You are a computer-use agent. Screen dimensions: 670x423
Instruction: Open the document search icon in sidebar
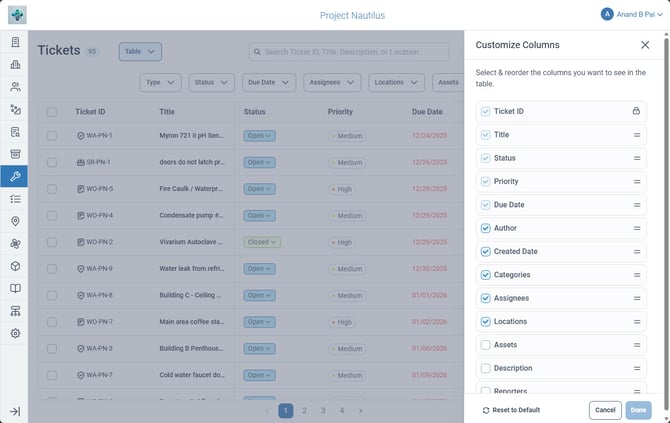[15, 132]
